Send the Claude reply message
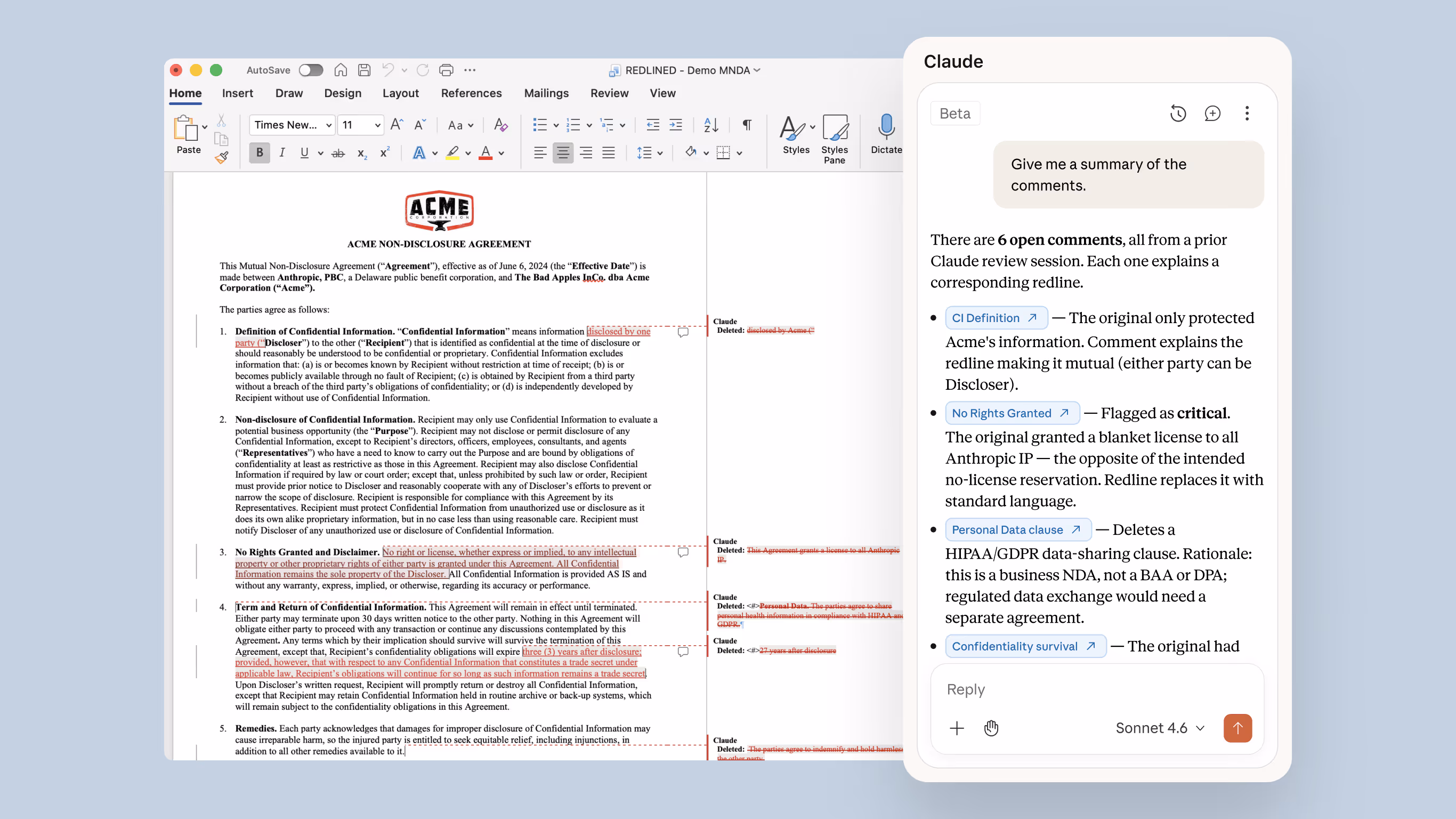Image resolution: width=1456 pixels, height=819 pixels. (1238, 728)
